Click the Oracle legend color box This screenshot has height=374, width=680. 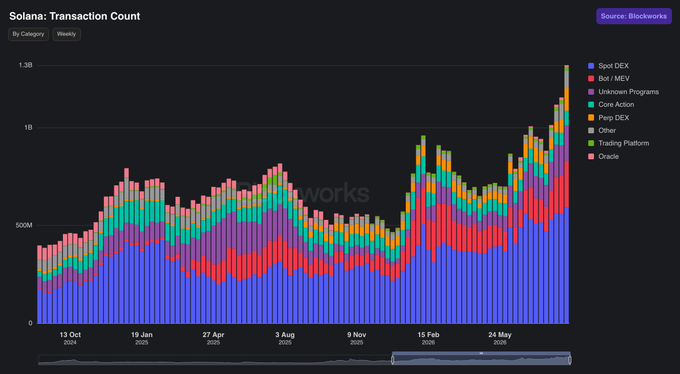pyautogui.click(x=591, y=156)
